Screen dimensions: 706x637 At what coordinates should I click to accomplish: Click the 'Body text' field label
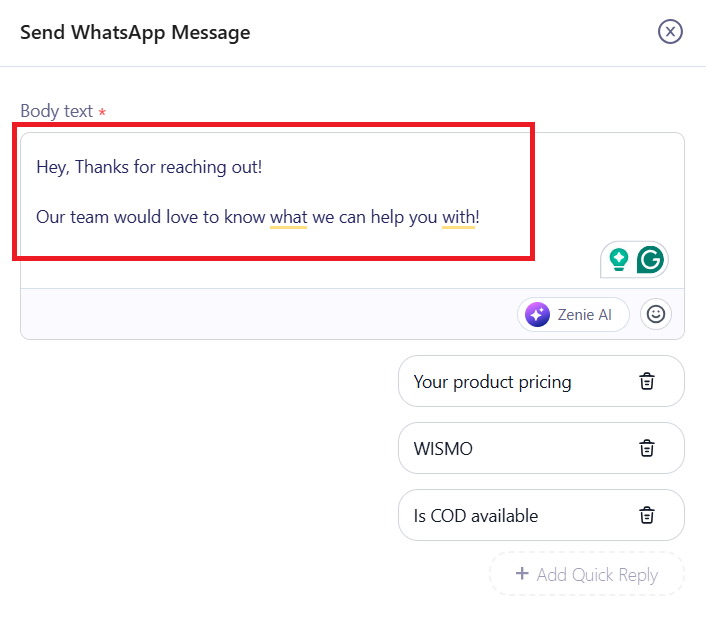click(x=56, y=111)
